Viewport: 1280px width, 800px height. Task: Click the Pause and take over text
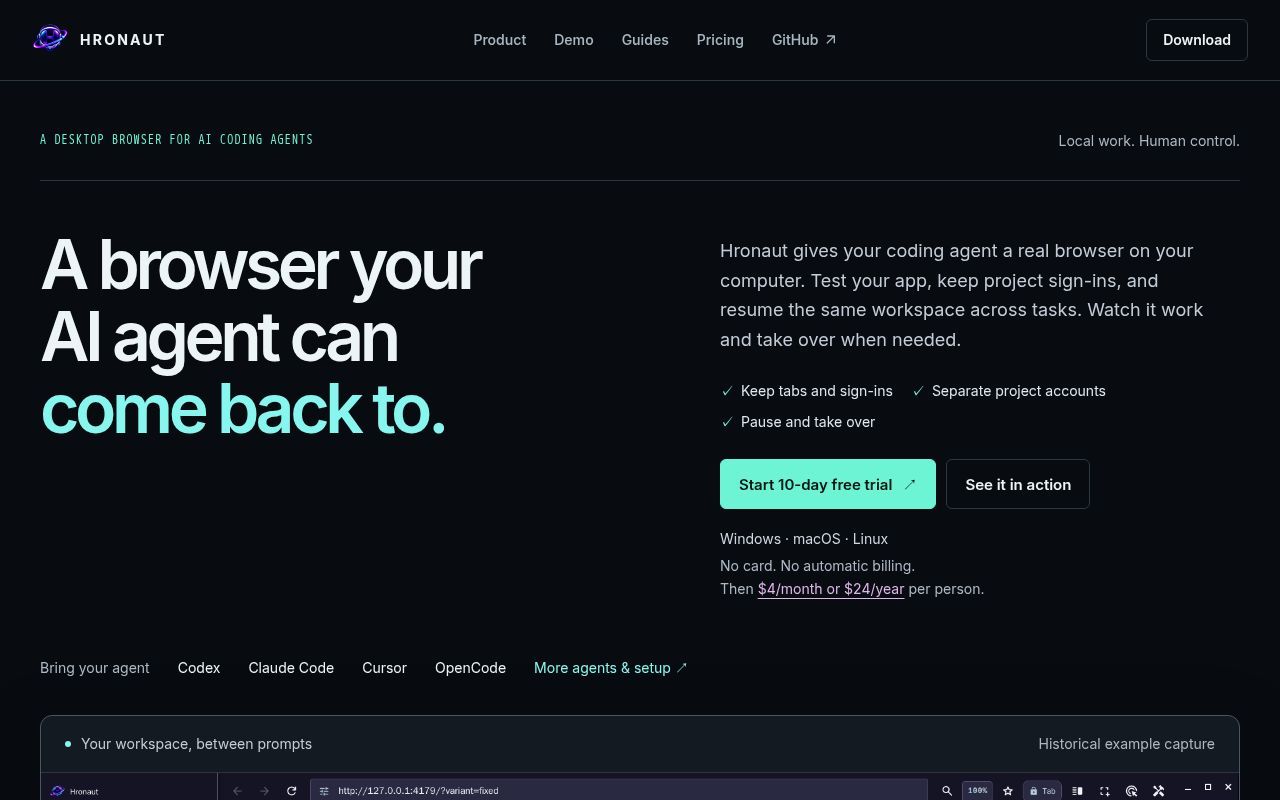point(808,422)
